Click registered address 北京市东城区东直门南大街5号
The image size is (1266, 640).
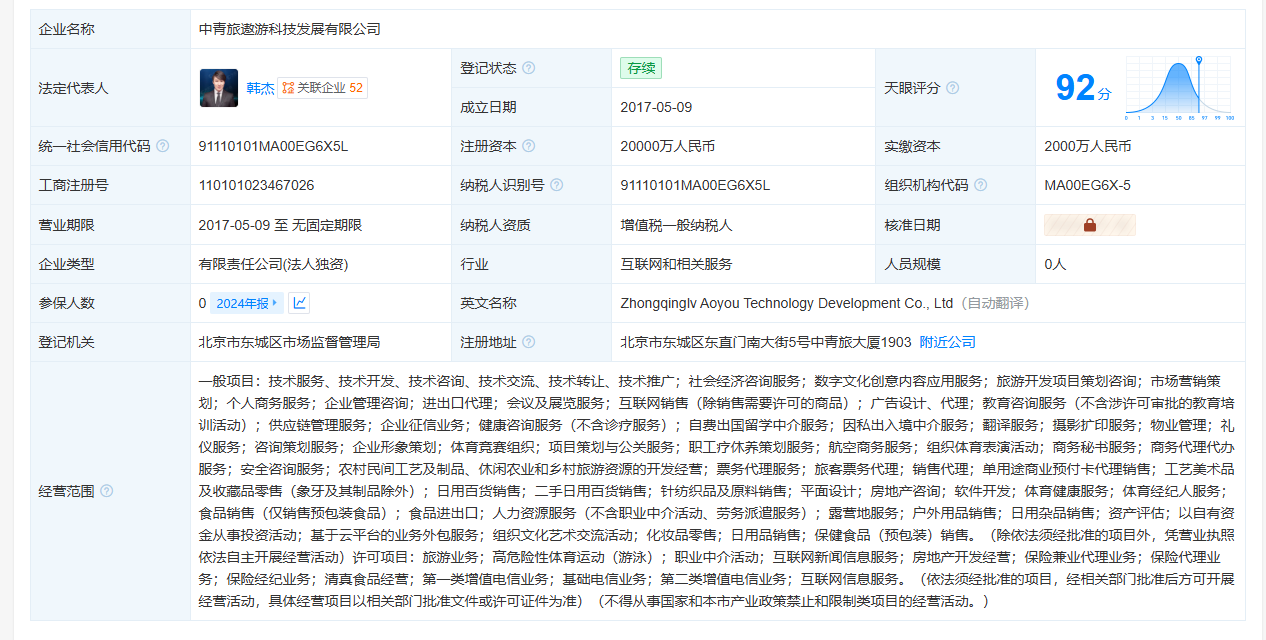coord(766,342)
